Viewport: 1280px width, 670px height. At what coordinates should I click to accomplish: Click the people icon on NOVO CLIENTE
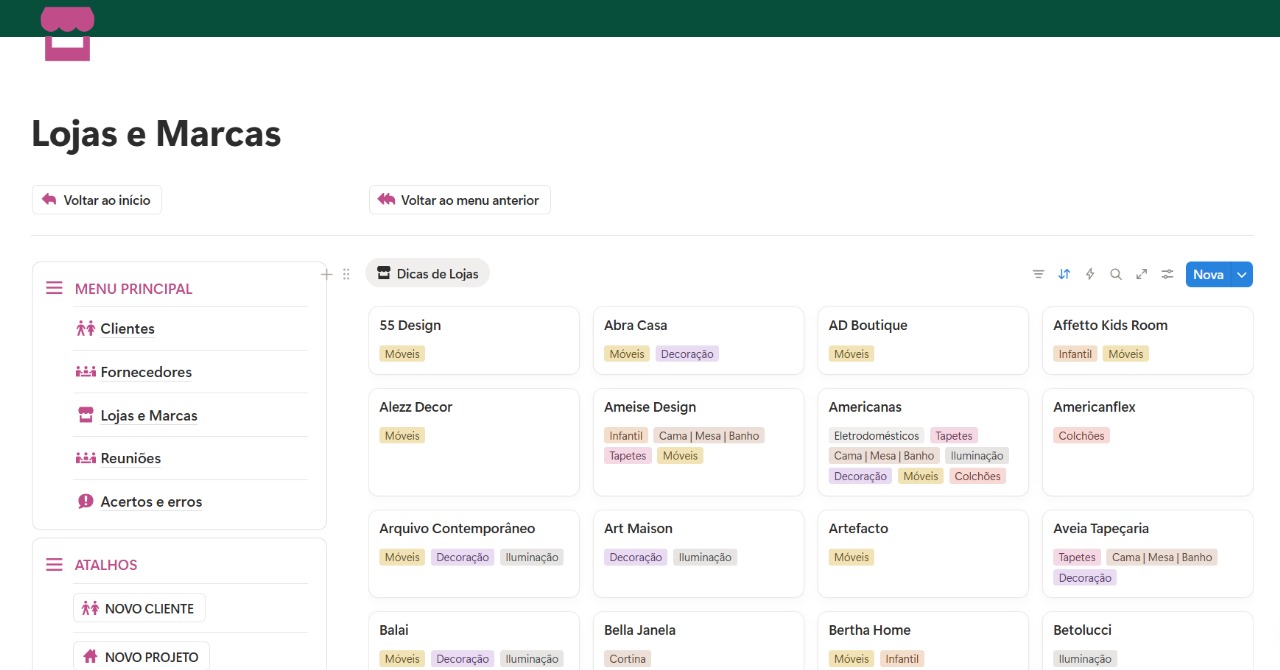pos(90,608)
